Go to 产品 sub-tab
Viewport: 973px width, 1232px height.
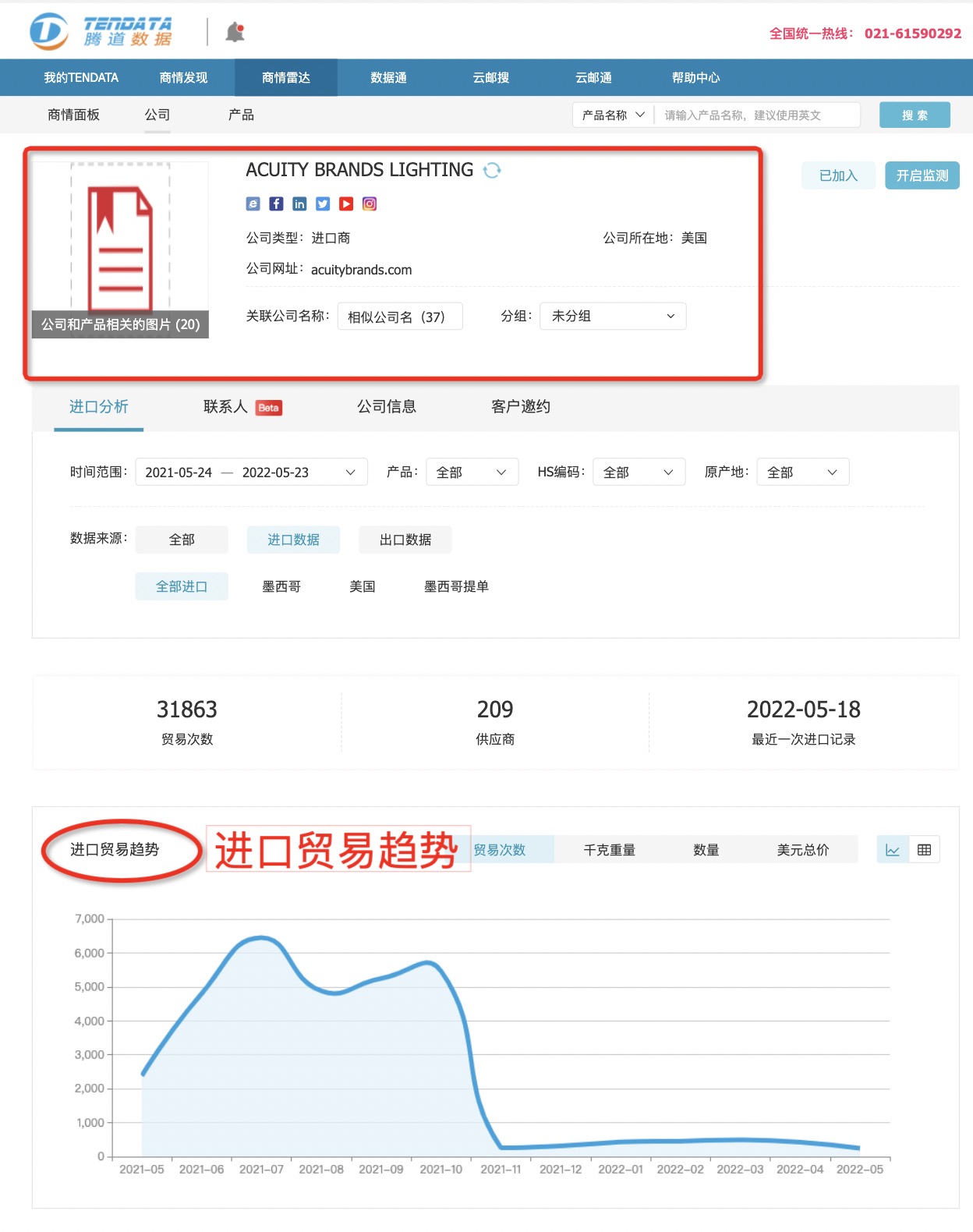click(241, 115)
